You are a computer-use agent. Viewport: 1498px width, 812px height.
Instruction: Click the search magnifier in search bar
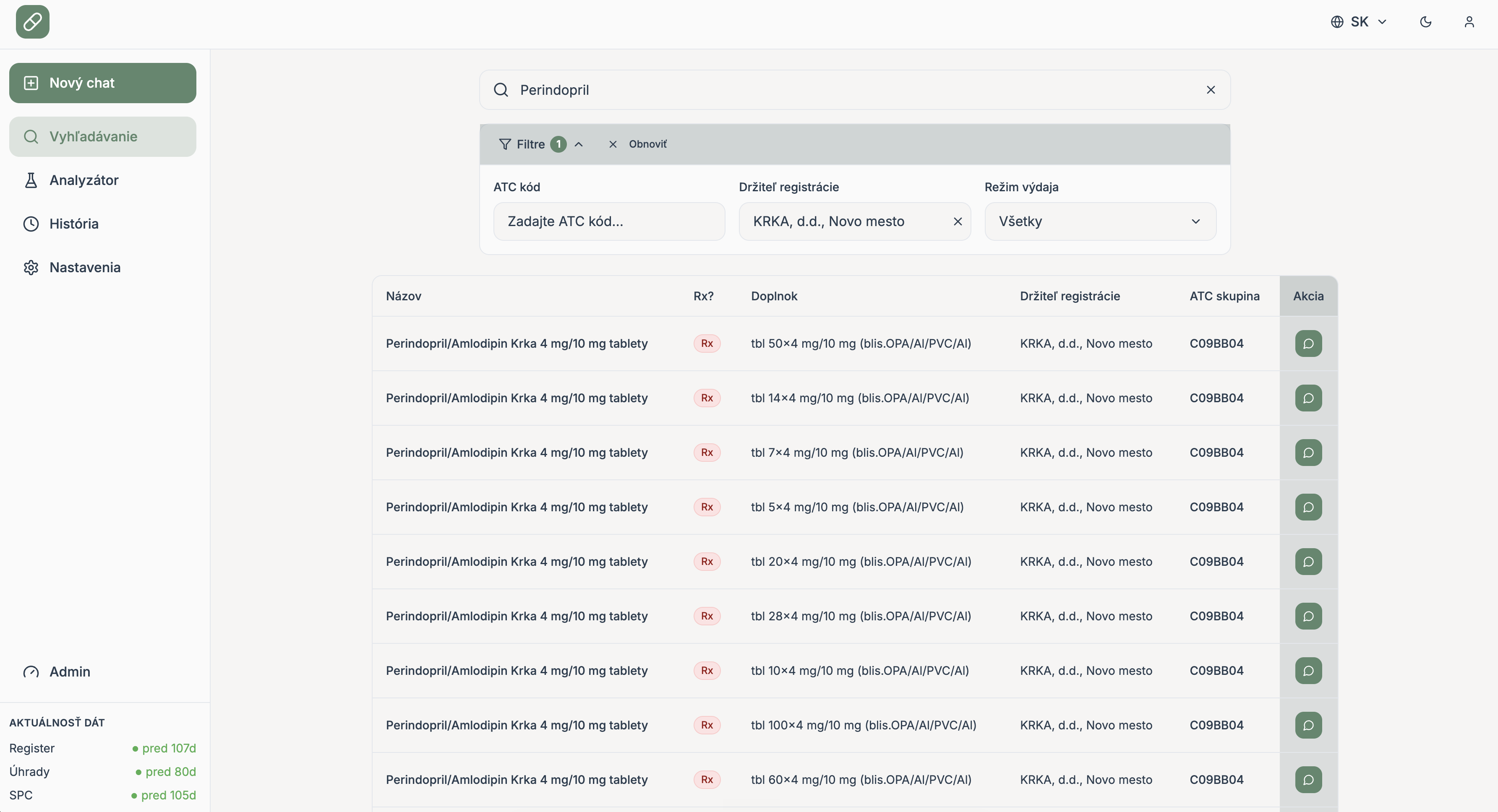(501, 90)
